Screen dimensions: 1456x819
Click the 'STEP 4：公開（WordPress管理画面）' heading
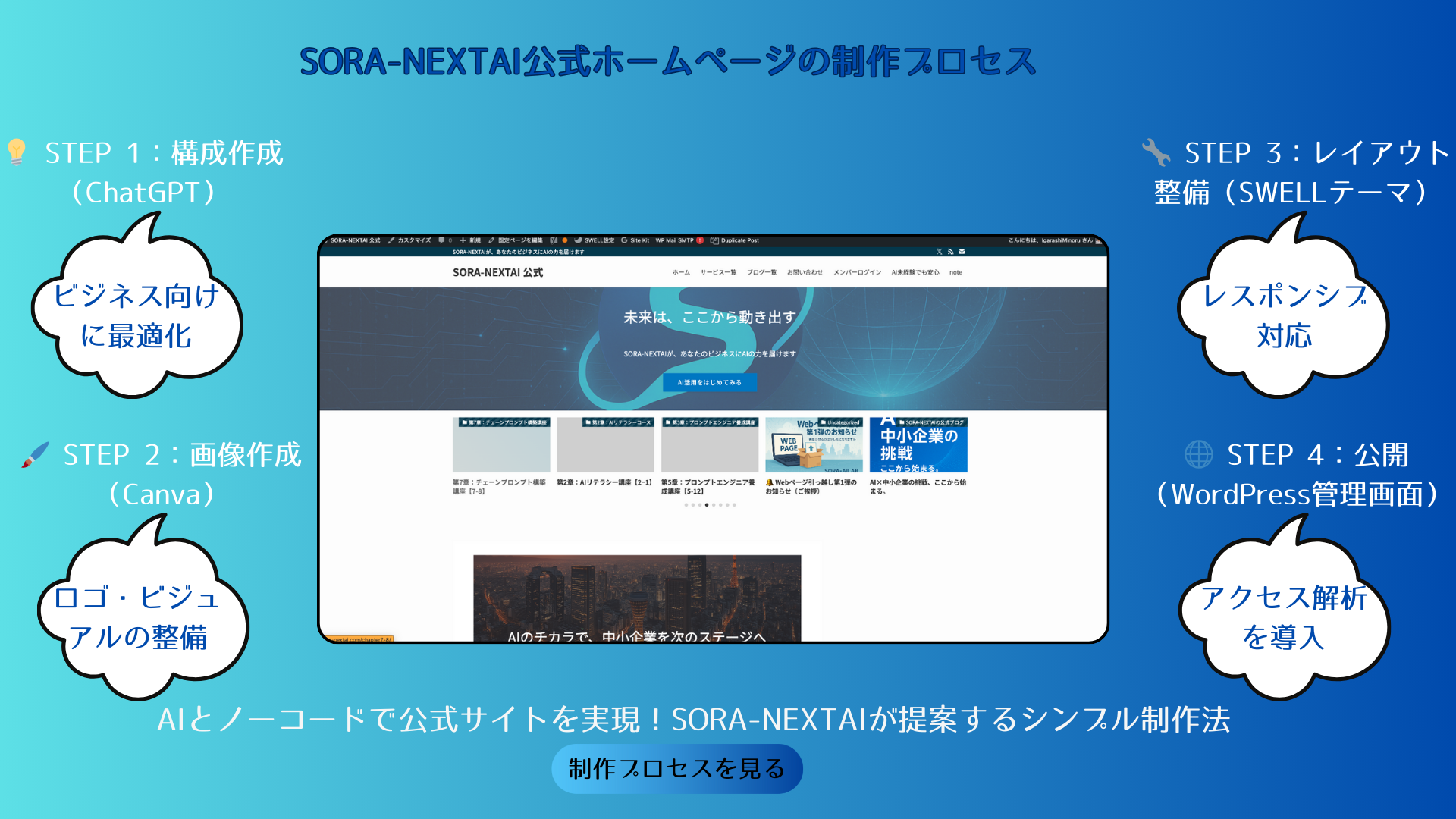[1297, 474]
